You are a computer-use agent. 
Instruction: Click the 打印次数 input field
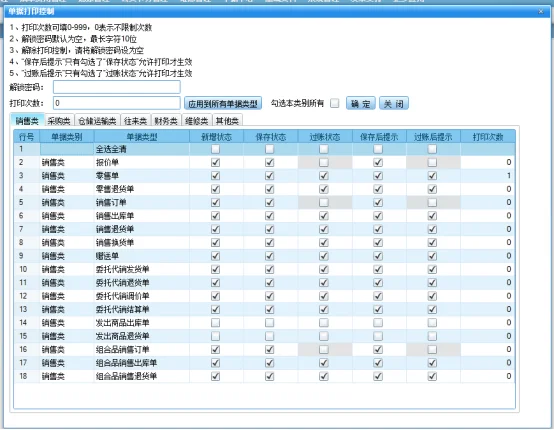tap(117, 103)
